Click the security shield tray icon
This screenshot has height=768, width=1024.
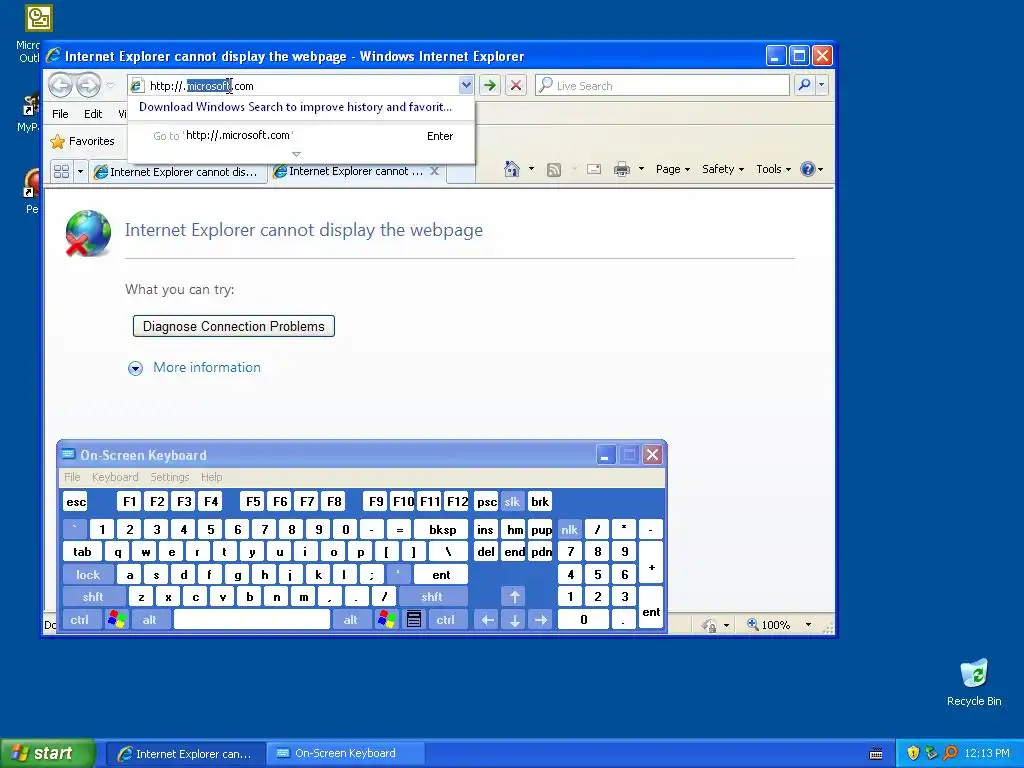click(x=913, y=753)
